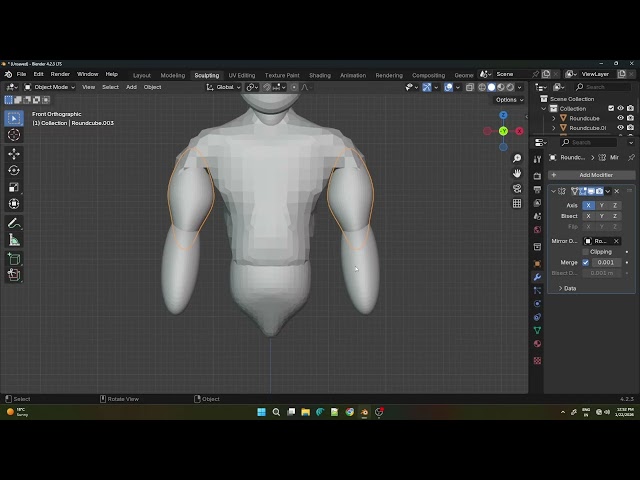This screenshot has height=480, width=640.
Task: Toggle camera view gizmo button
Action: point(517,189)
